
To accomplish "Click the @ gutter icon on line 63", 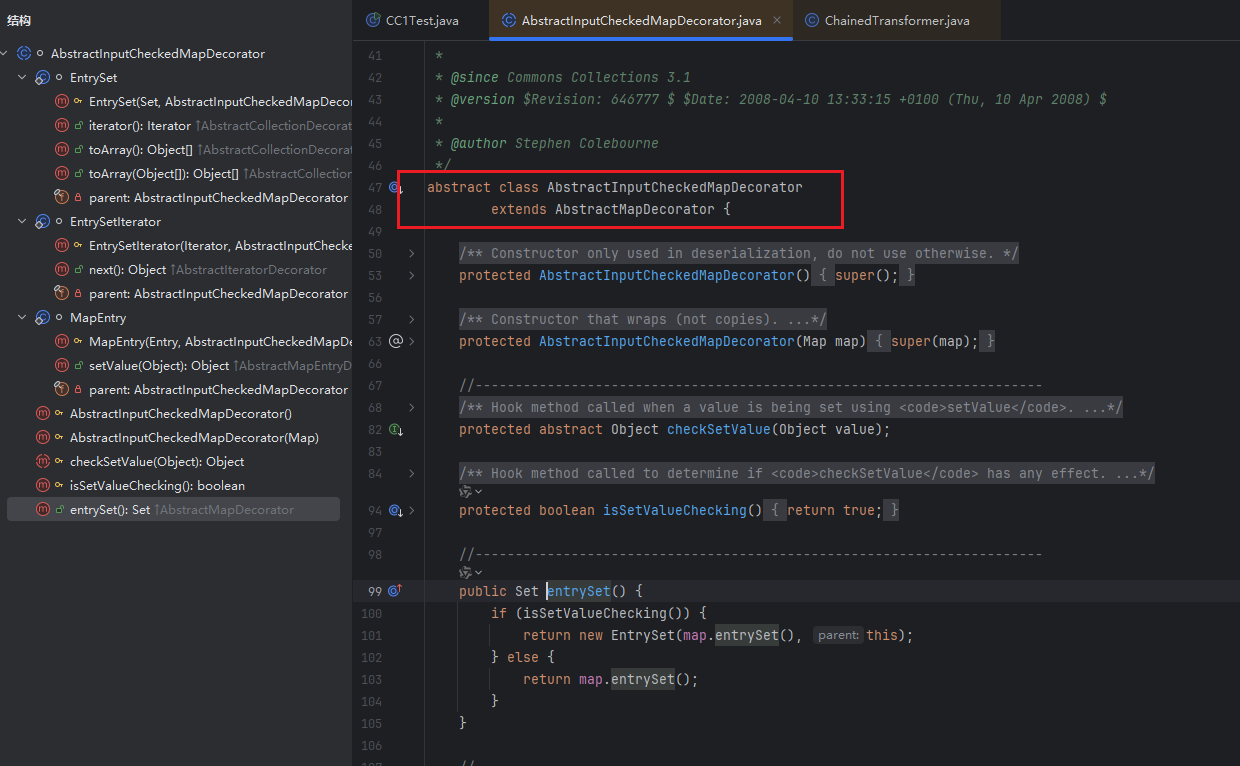I will click(395, 341).
